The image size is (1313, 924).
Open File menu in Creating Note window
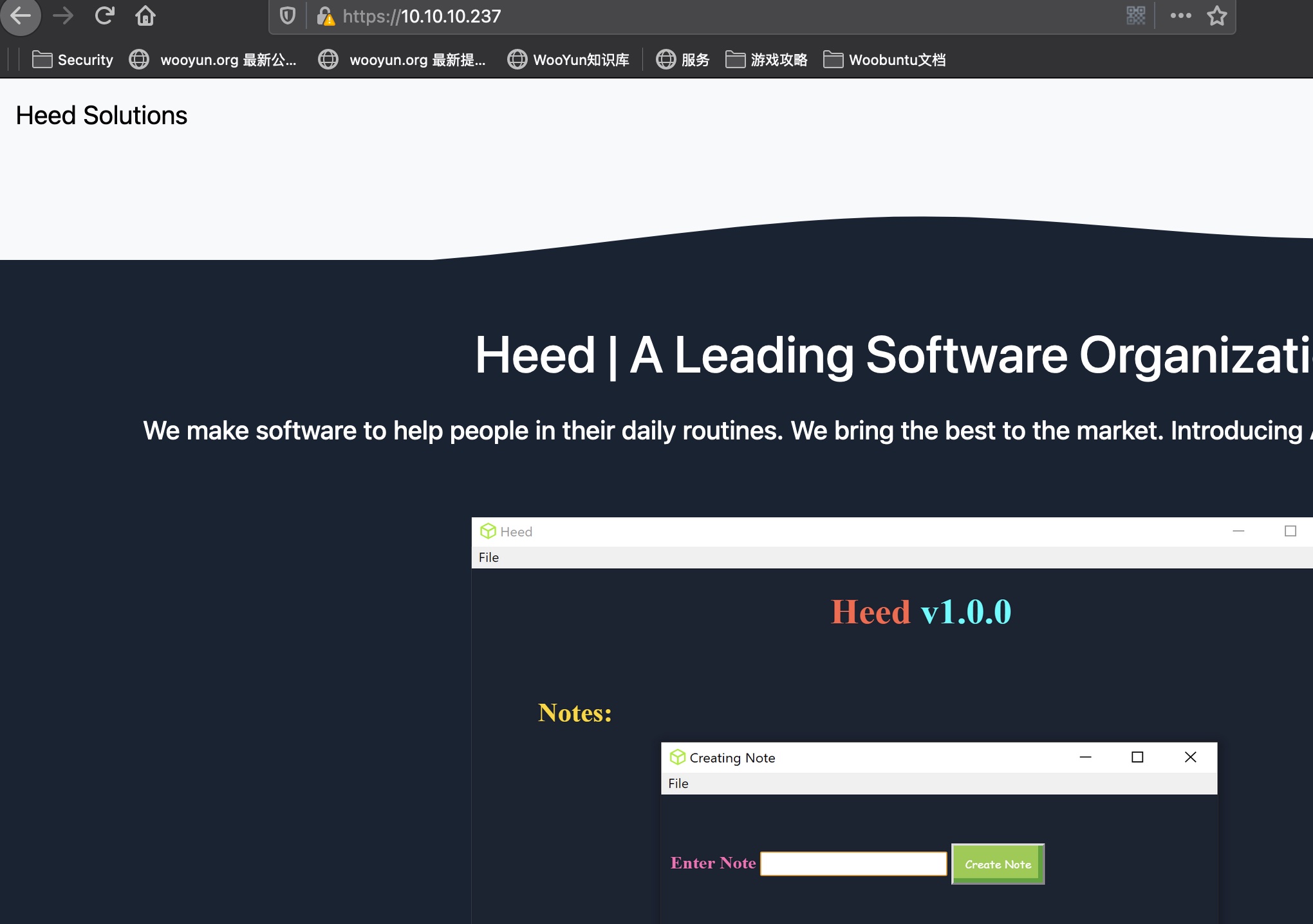point(678,783)
